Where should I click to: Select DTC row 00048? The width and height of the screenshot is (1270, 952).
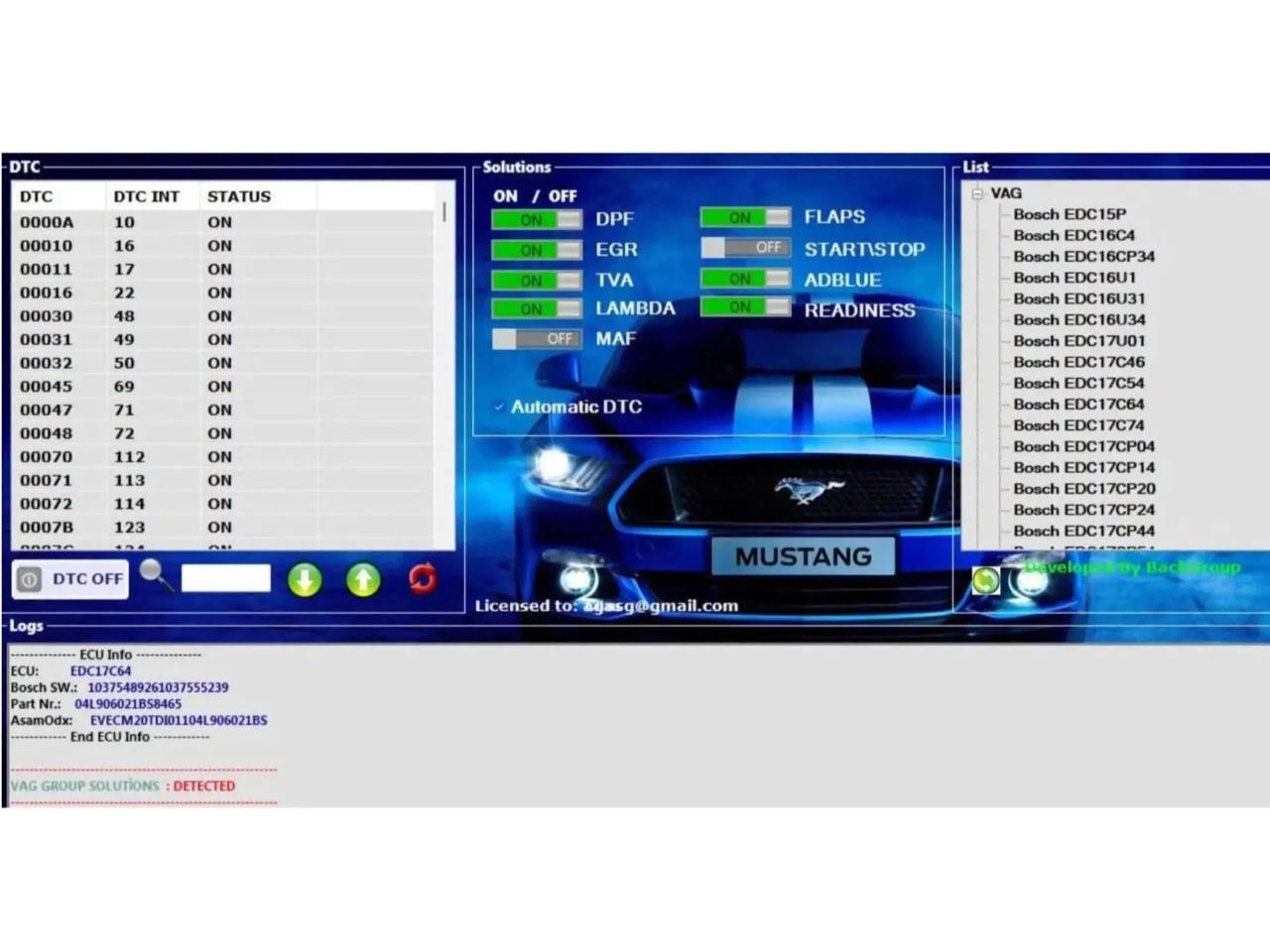click(224, 433)
